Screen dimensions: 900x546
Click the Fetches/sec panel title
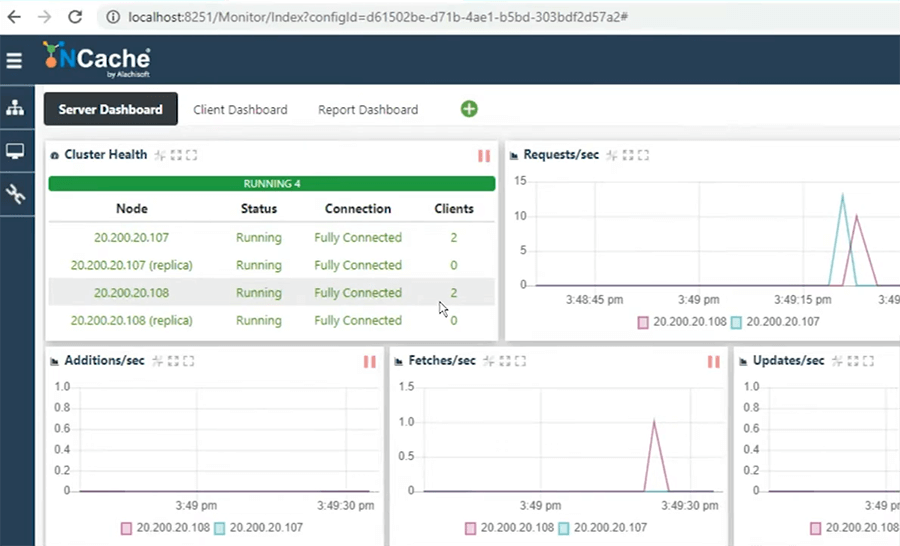click(442, 361)
